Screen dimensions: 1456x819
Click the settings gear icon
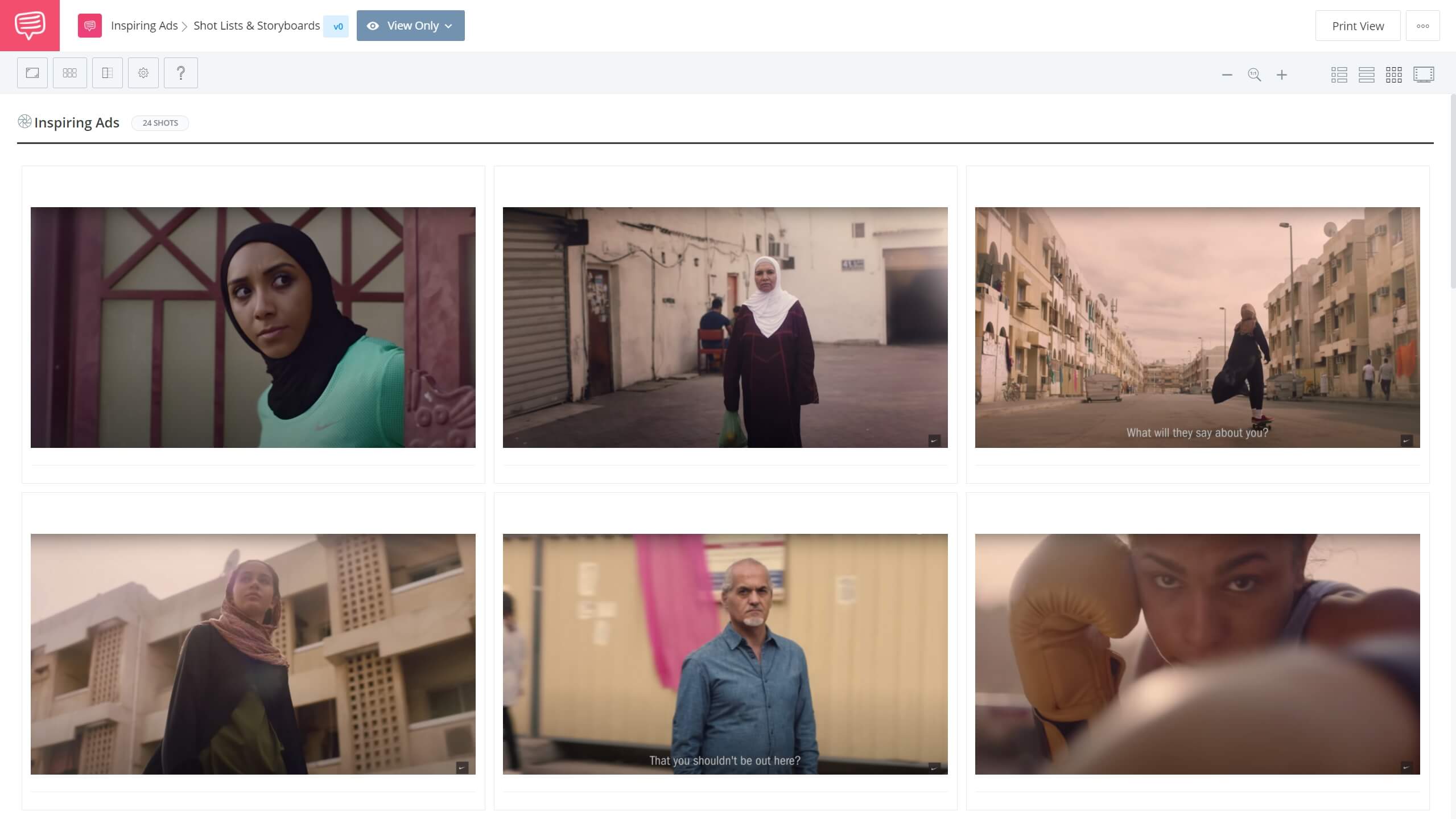[x=144, y=72]
